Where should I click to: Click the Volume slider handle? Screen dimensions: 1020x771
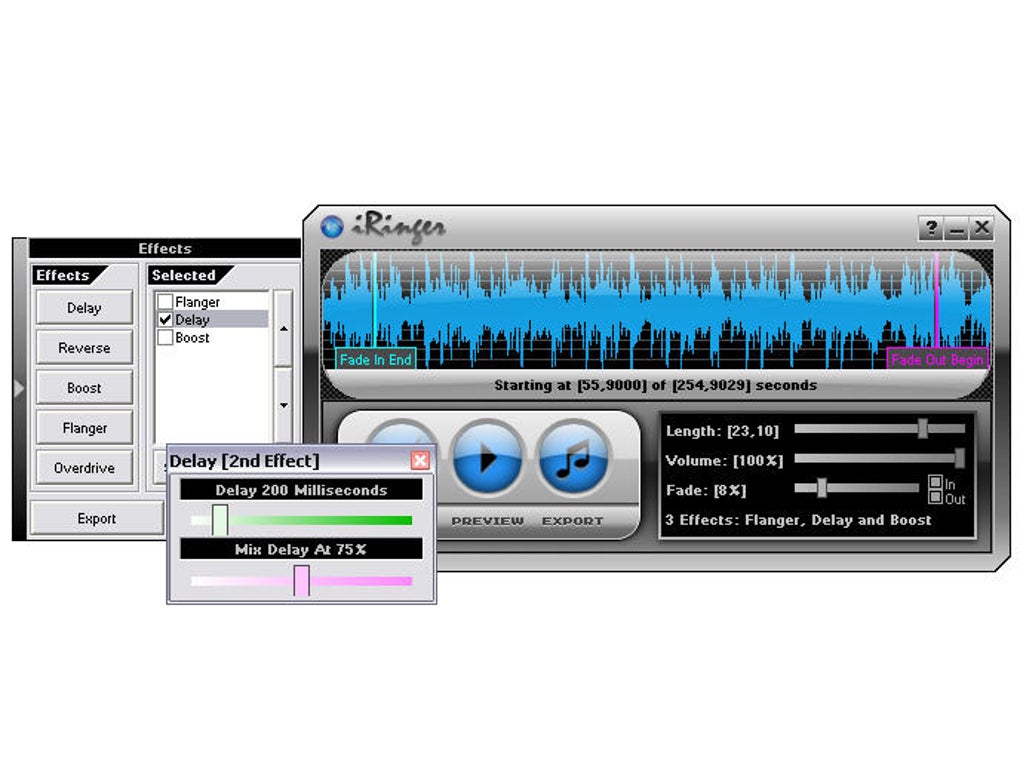[960, 458]
